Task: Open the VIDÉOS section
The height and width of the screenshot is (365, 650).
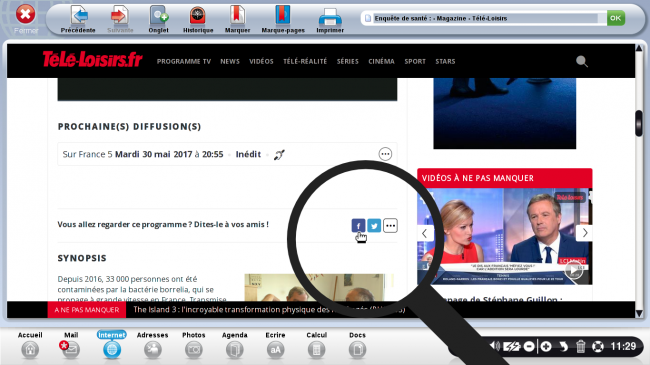Action: (261, 61)
